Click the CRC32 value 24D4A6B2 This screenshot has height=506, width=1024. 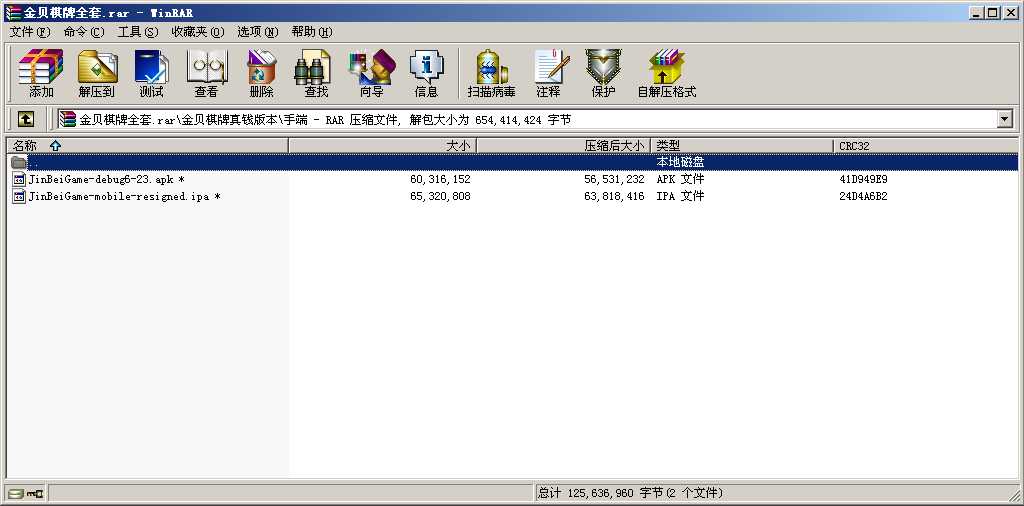pyautogui.click(x=863, y=196)
